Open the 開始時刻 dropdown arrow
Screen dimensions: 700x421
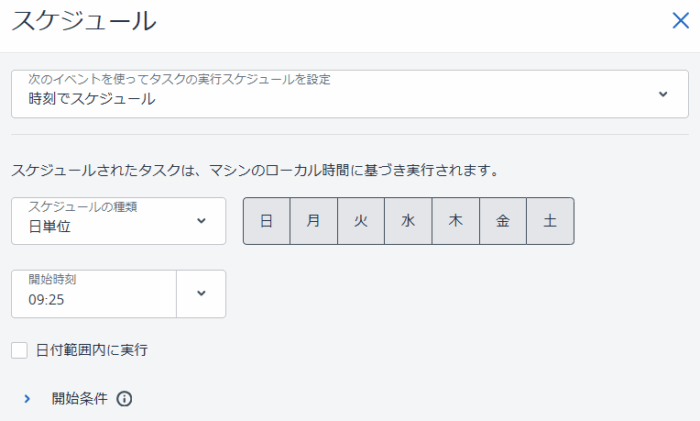pos(201,294)
